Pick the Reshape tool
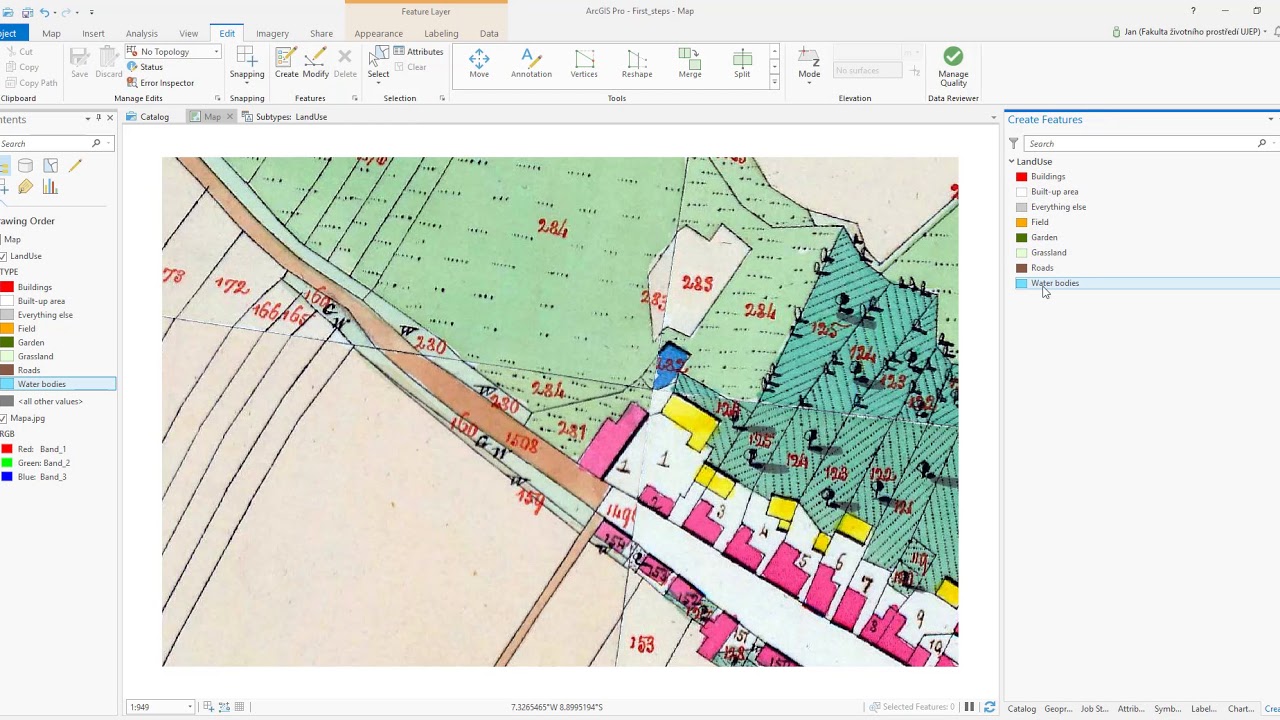The image size is (1280, 720). pos(637,62)
